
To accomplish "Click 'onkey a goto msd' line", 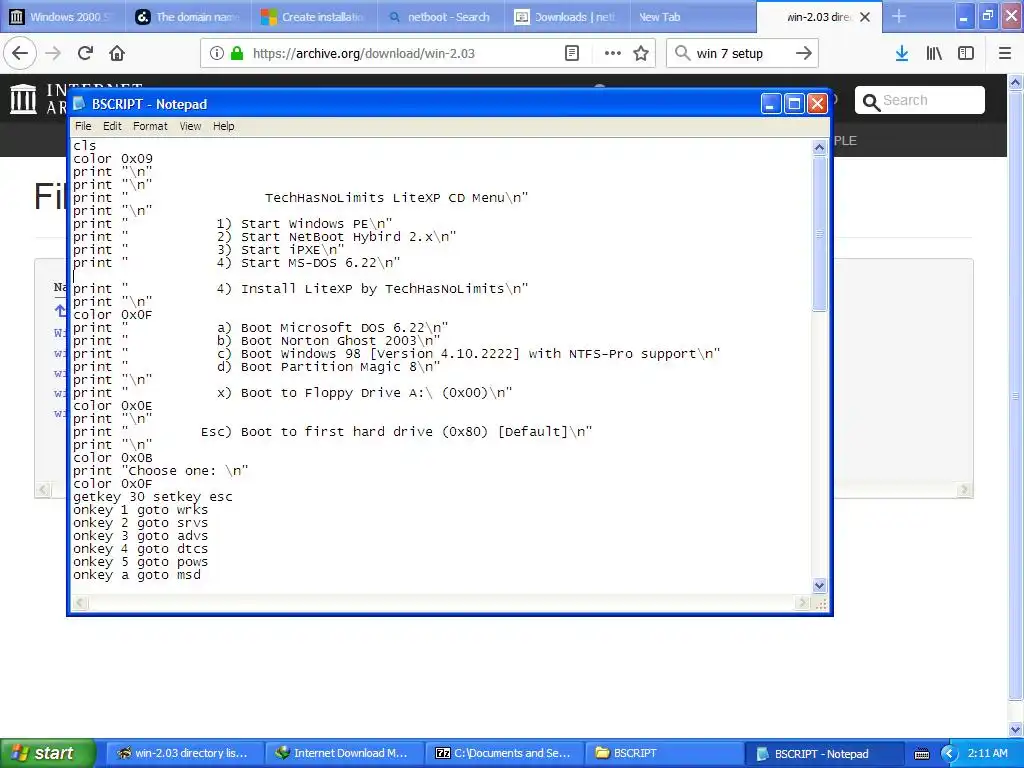I will coord(137,575).
